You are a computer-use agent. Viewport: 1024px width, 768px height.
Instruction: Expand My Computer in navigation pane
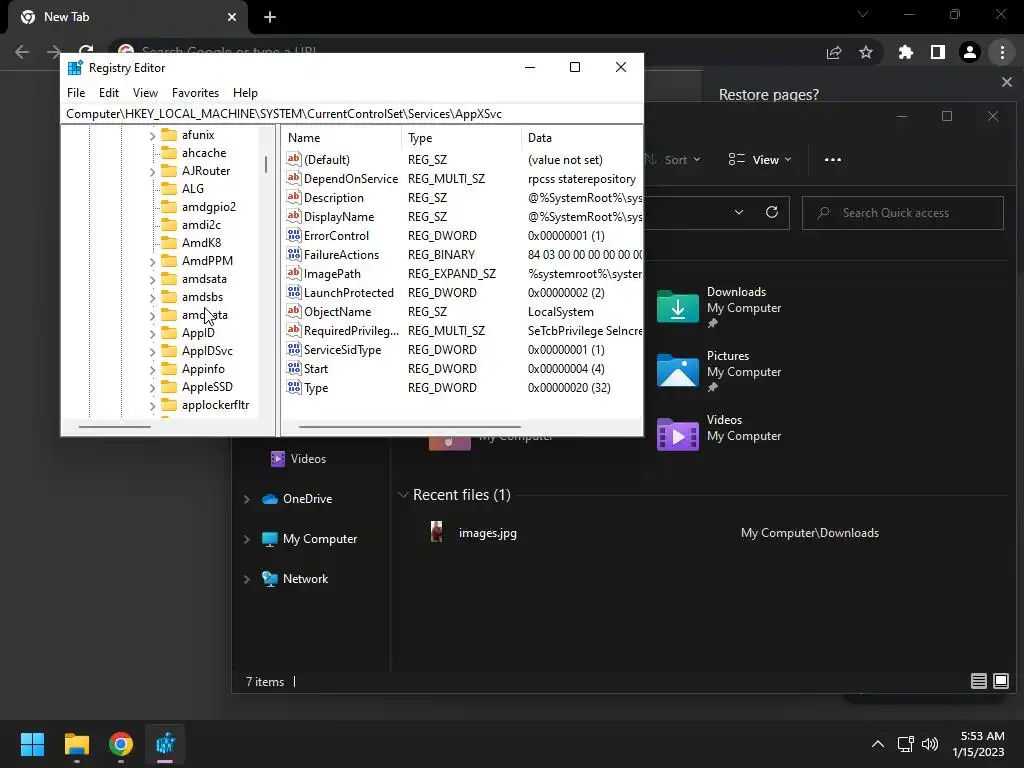pos(247,539)
